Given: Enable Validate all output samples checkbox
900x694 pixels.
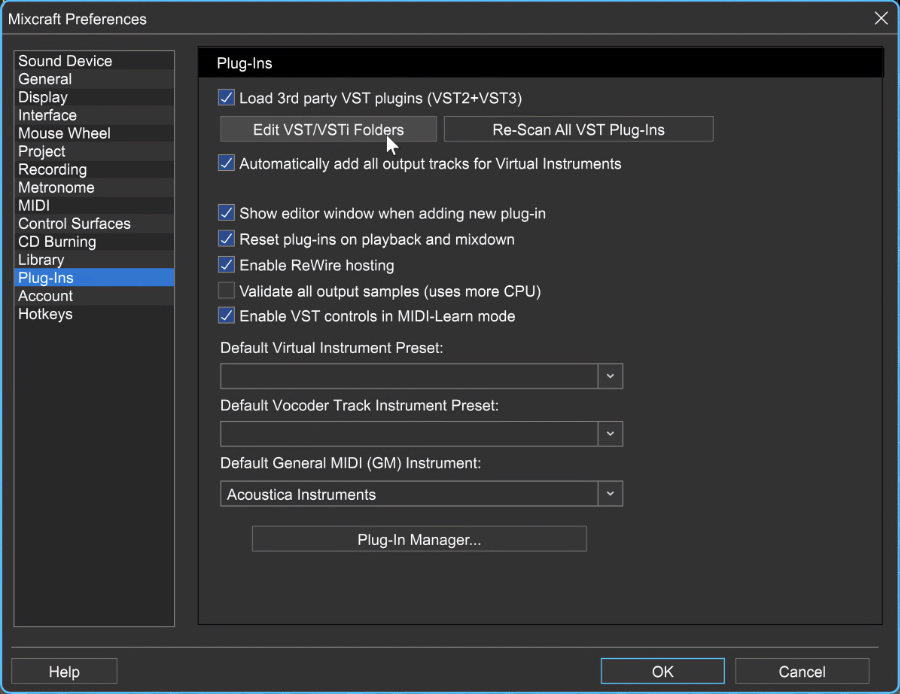Looking at the screenshot, I should click(x=226, y=290).
